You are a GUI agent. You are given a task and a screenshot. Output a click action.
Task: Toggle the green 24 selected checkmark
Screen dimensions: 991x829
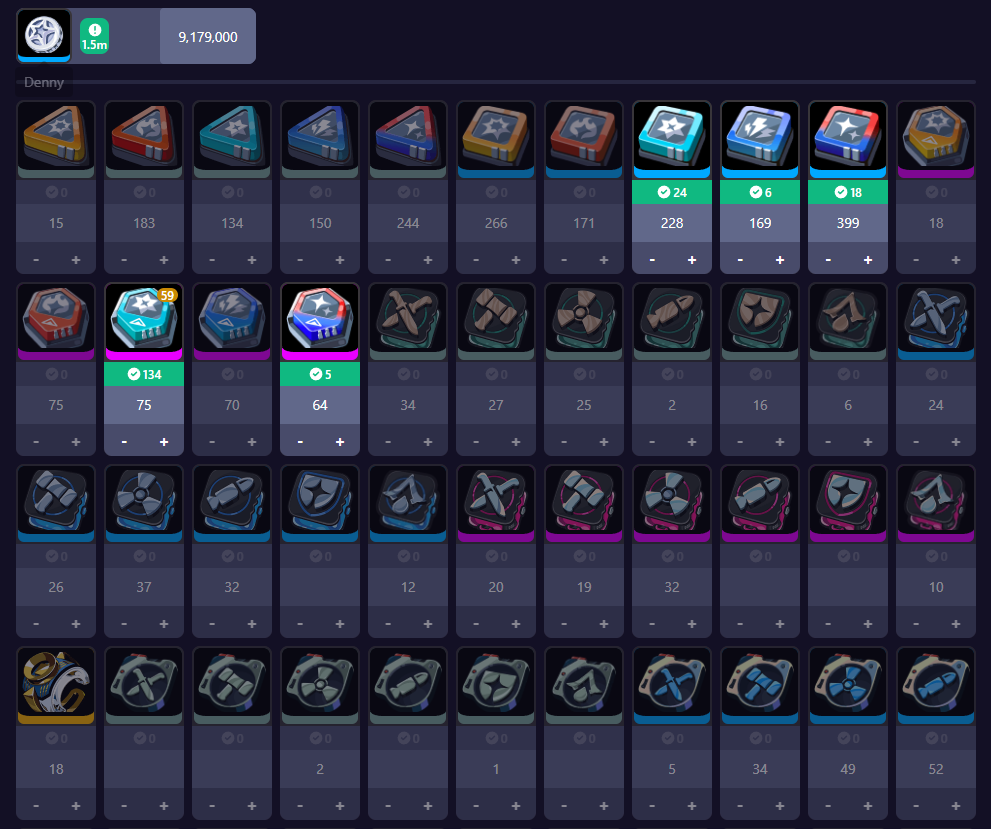672,192
